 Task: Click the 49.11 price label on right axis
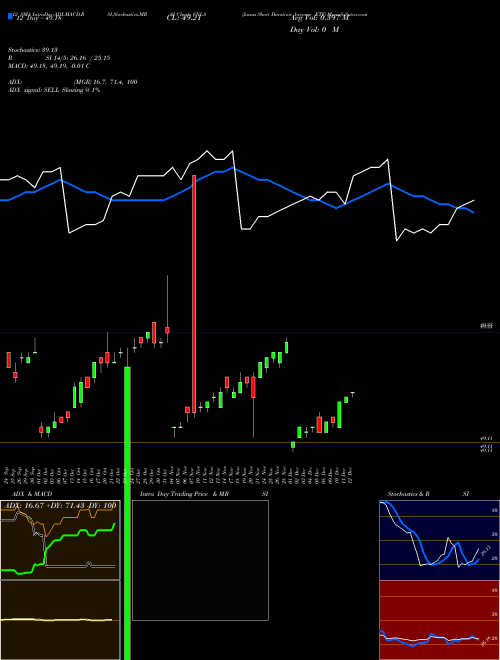point(487,439)
